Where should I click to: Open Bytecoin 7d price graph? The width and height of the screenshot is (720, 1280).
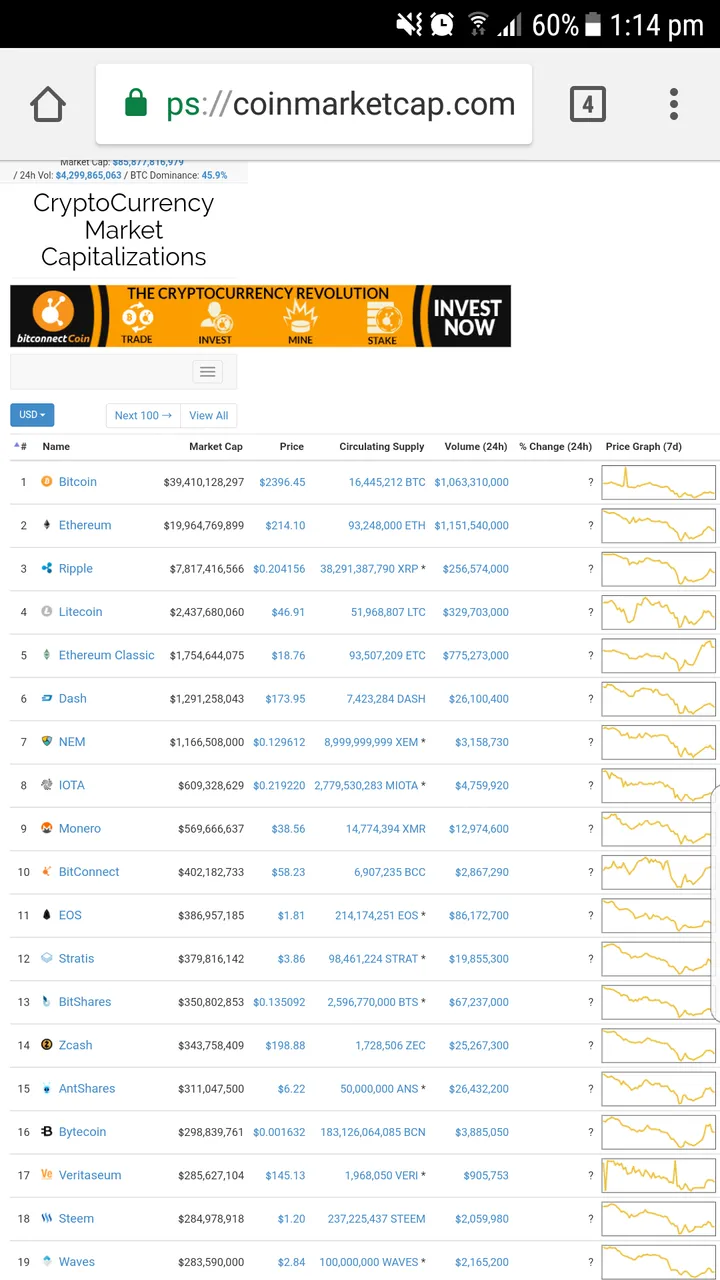[x=659, y=1132]
